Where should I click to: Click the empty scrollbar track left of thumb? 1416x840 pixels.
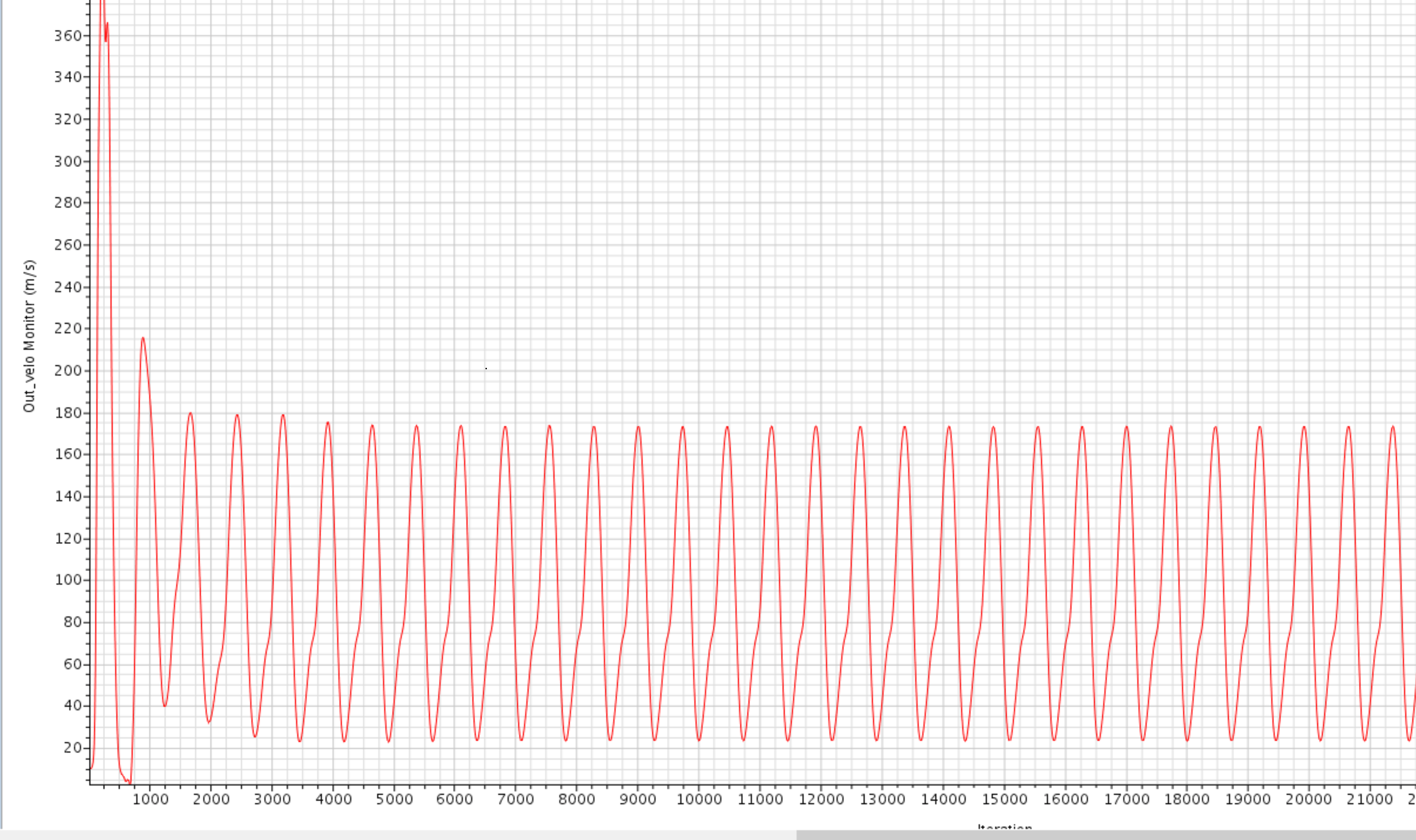point(396,835)
